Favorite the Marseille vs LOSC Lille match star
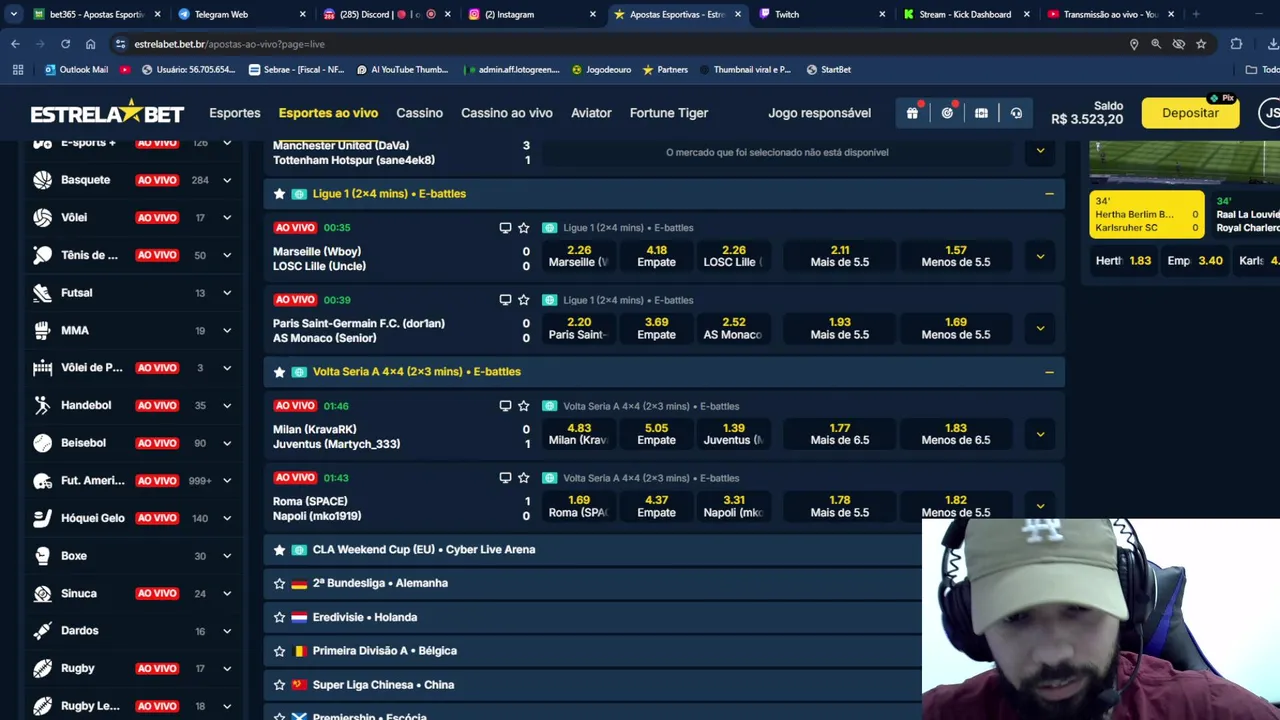Viewport: 1280px width, 720px height. pos(523,228)
